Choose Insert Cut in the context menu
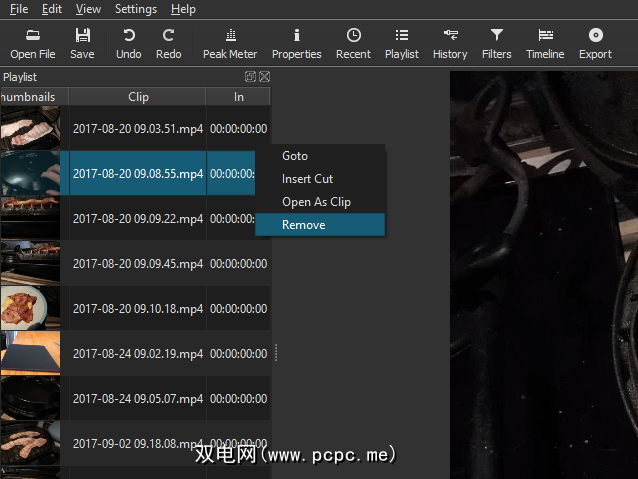The height and width of the screenshot is (479, 638). [x=320, y=179]
